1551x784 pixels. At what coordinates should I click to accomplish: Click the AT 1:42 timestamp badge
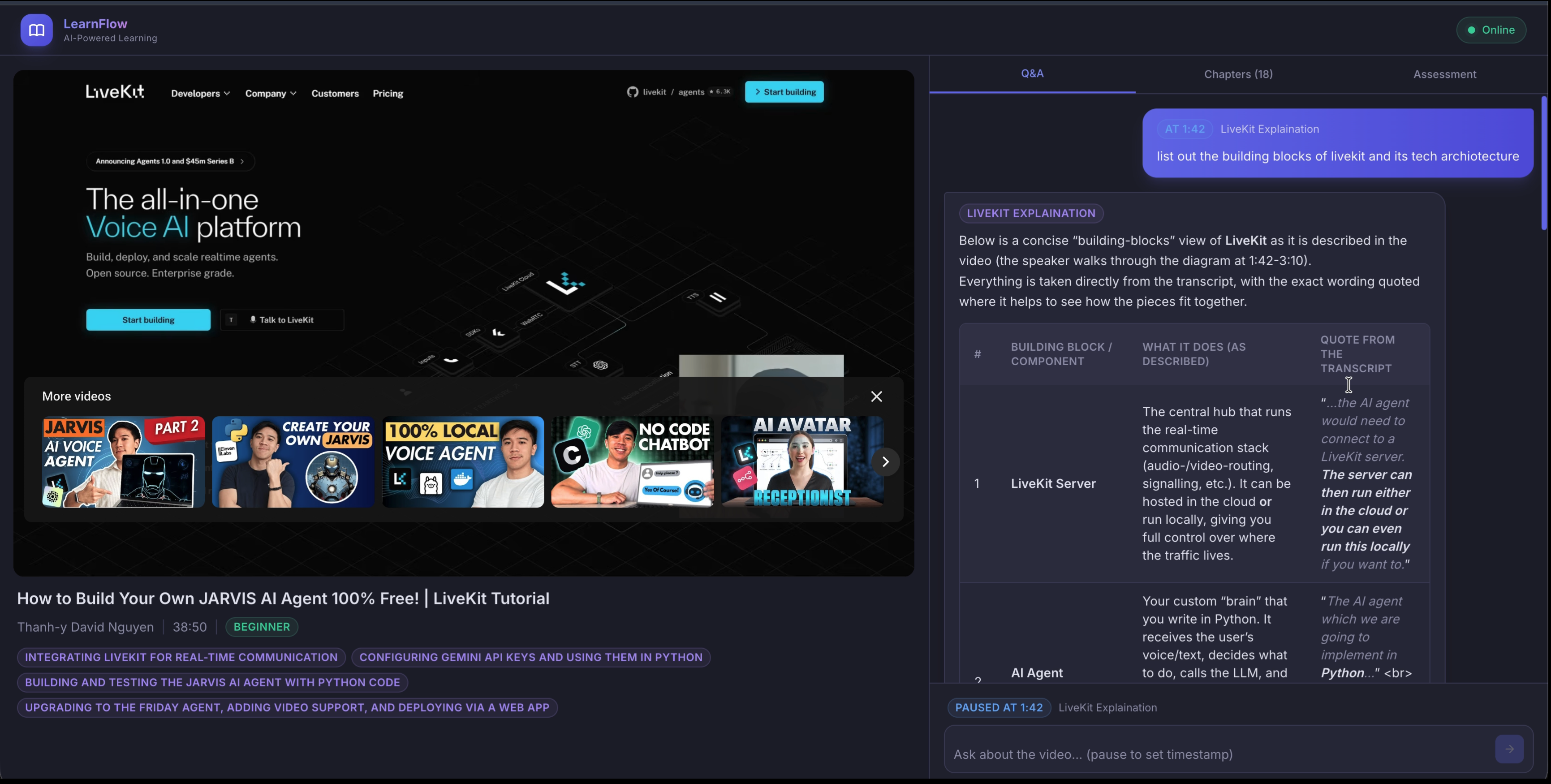click(1185, 129)
